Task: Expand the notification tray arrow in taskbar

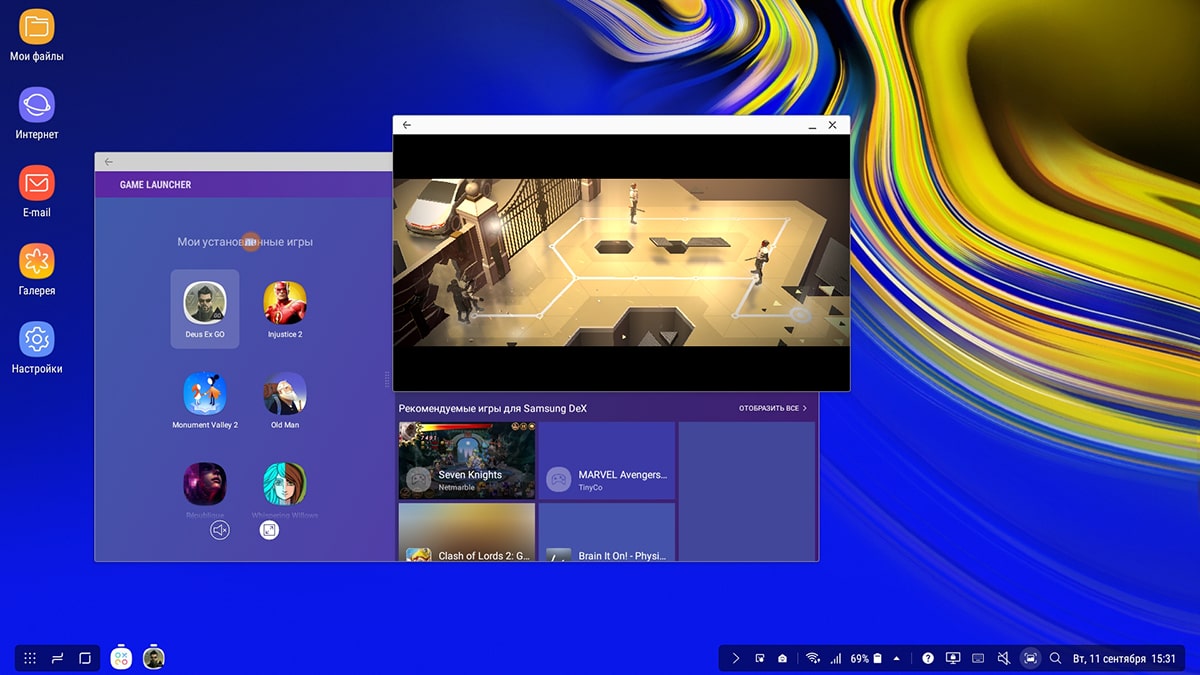Action: click(736, 658)
